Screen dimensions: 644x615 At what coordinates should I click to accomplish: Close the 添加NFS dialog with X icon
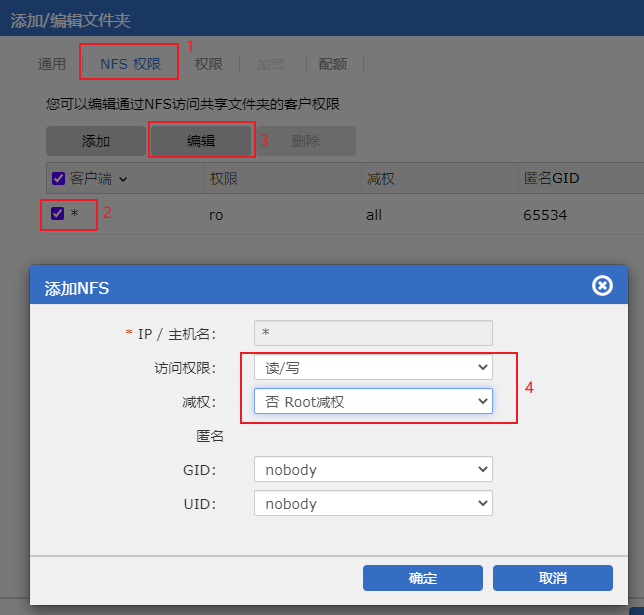(x=602, y=286)
